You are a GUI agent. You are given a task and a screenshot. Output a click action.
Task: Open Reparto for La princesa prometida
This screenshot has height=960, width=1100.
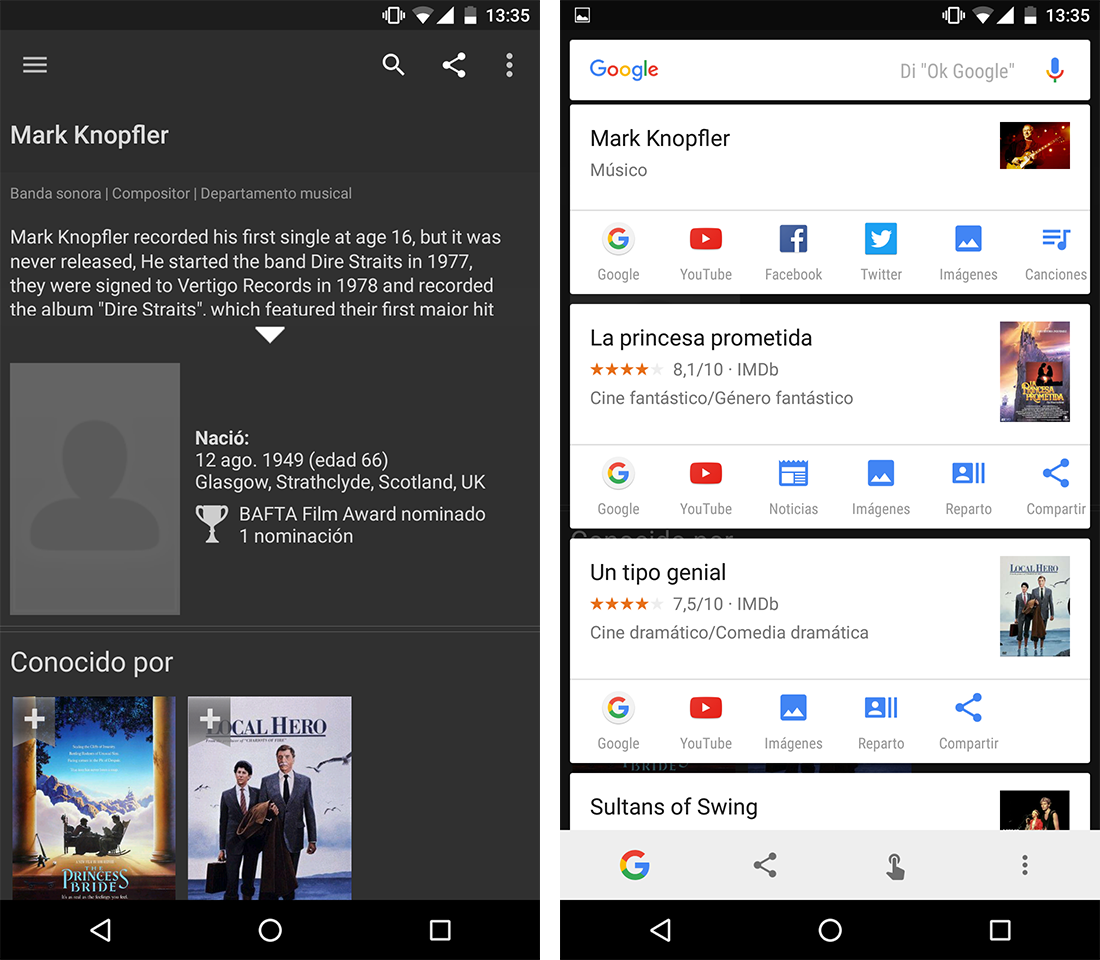click(968, 487)
